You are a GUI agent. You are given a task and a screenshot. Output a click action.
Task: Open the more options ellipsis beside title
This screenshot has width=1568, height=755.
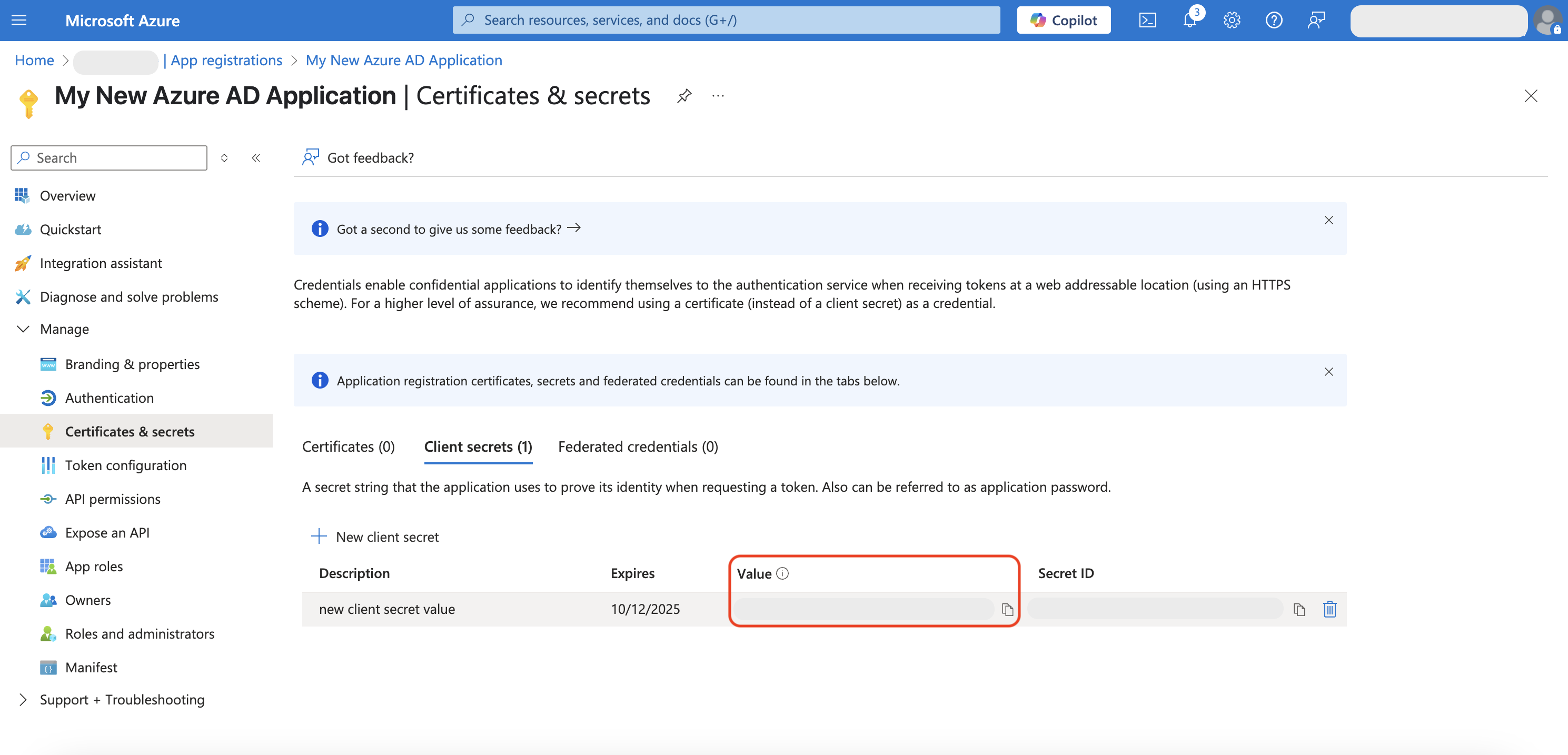coord(718,96)
